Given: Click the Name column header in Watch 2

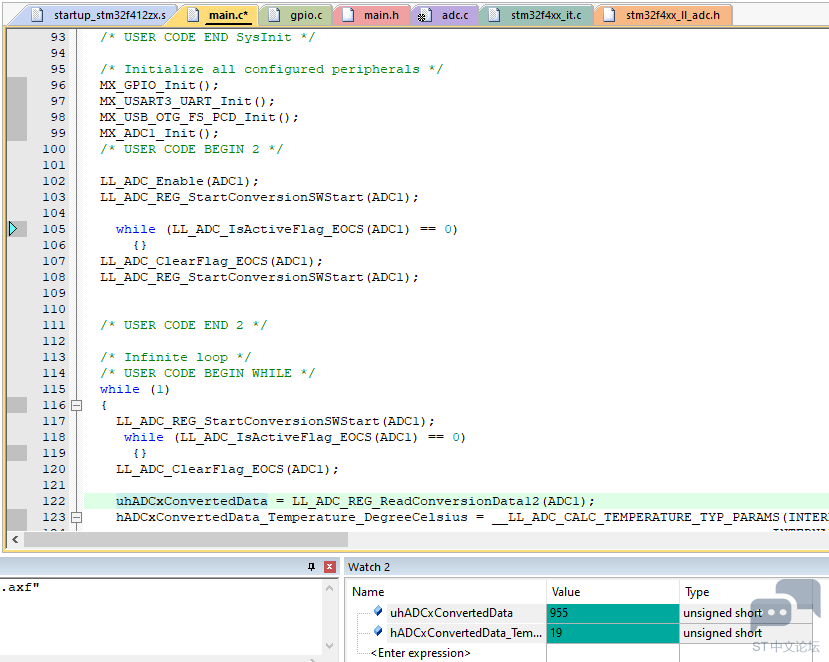Looking at the screenshot, I should (x=368, y=592).
